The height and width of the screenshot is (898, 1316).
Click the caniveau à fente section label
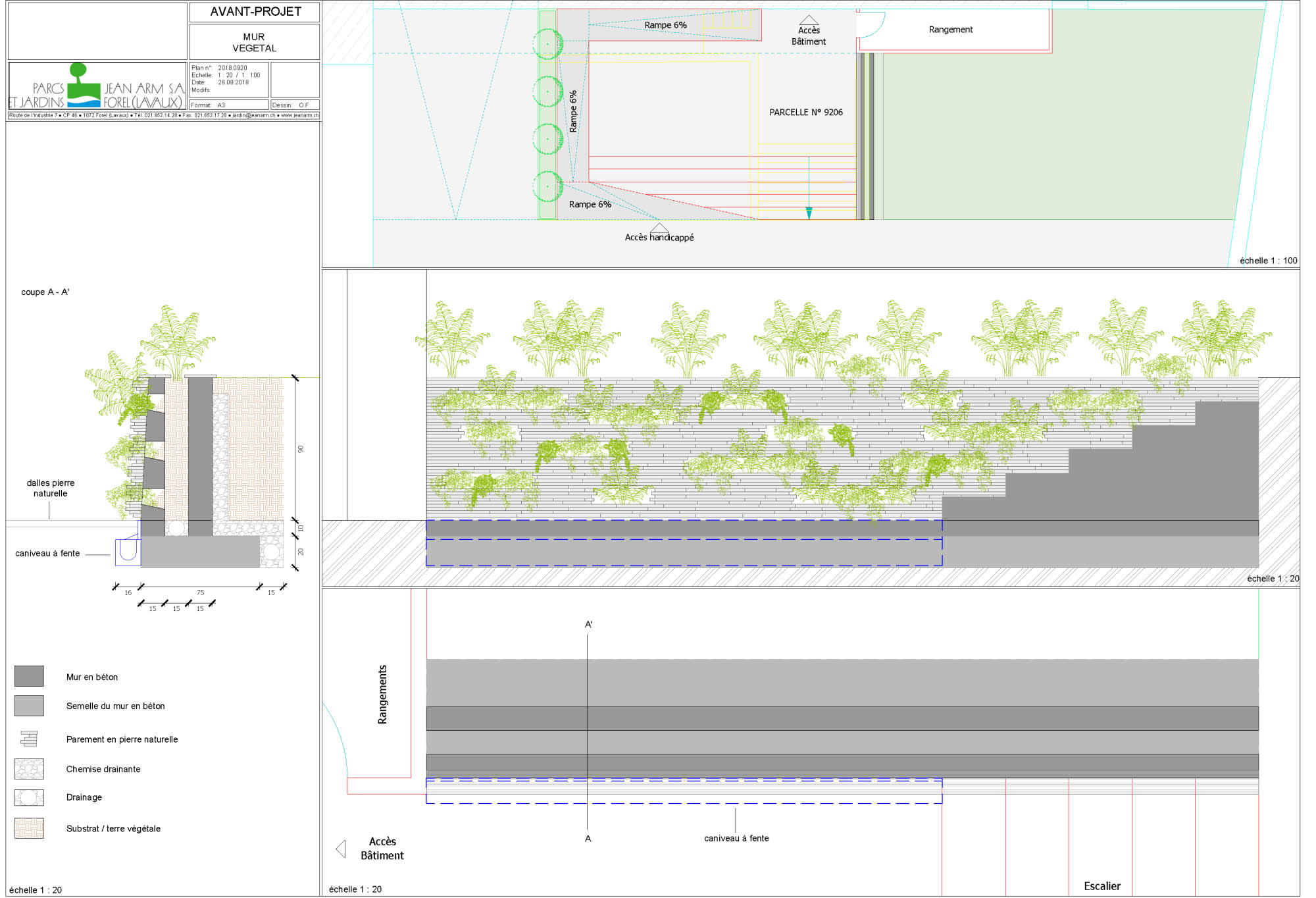click(47, 553)
